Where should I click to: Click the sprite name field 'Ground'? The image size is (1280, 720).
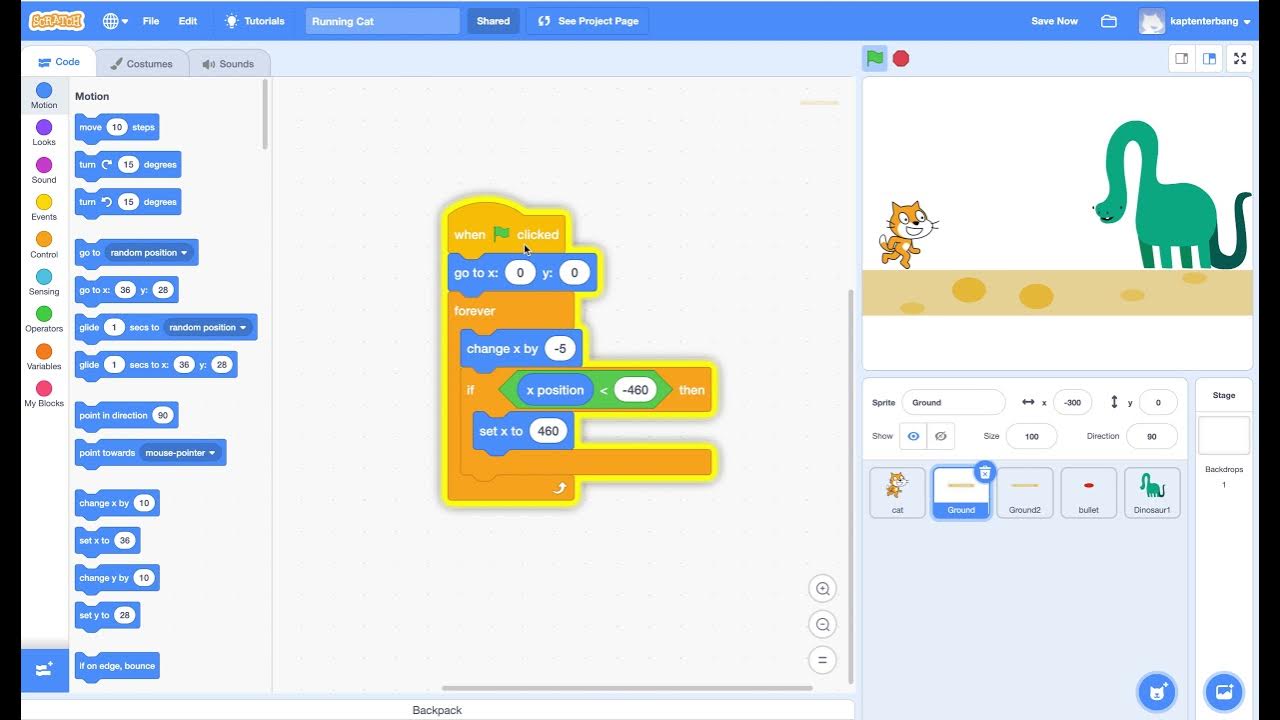(x=953, y=402)
